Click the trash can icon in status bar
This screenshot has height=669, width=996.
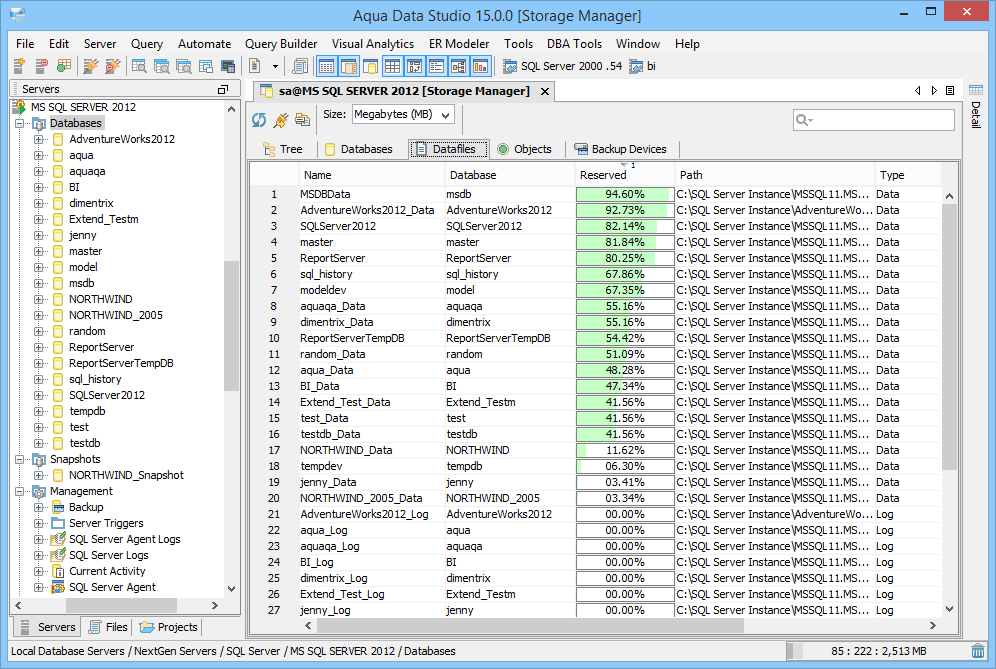tap(978, 651)
